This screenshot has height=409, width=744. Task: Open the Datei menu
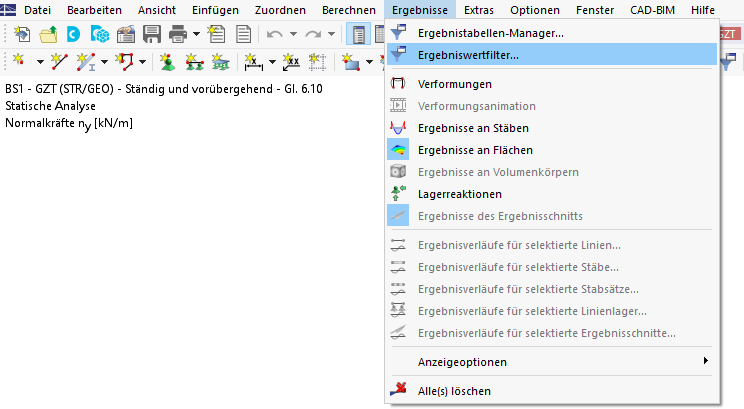[37, 10]
